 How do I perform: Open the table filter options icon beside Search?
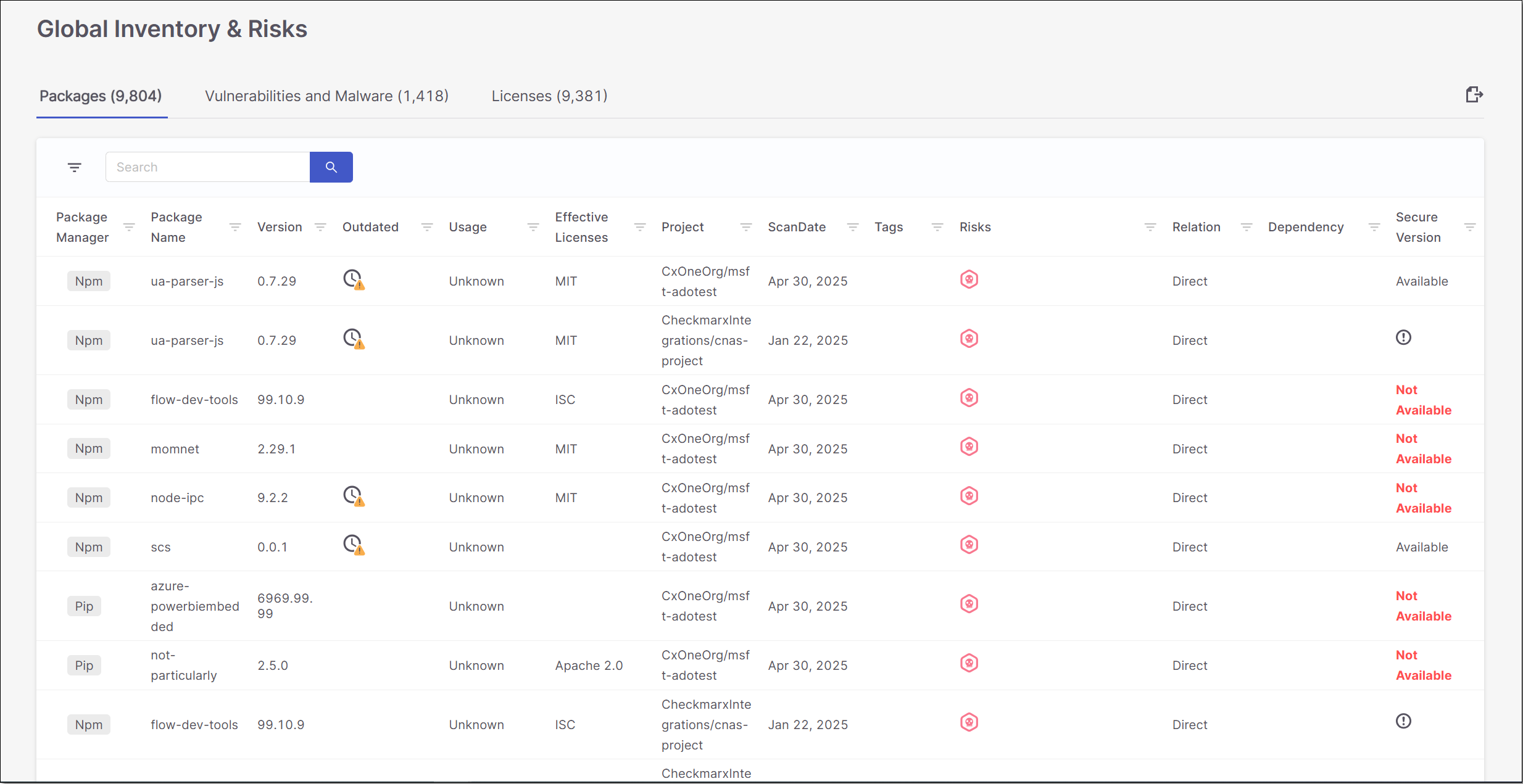75,167
